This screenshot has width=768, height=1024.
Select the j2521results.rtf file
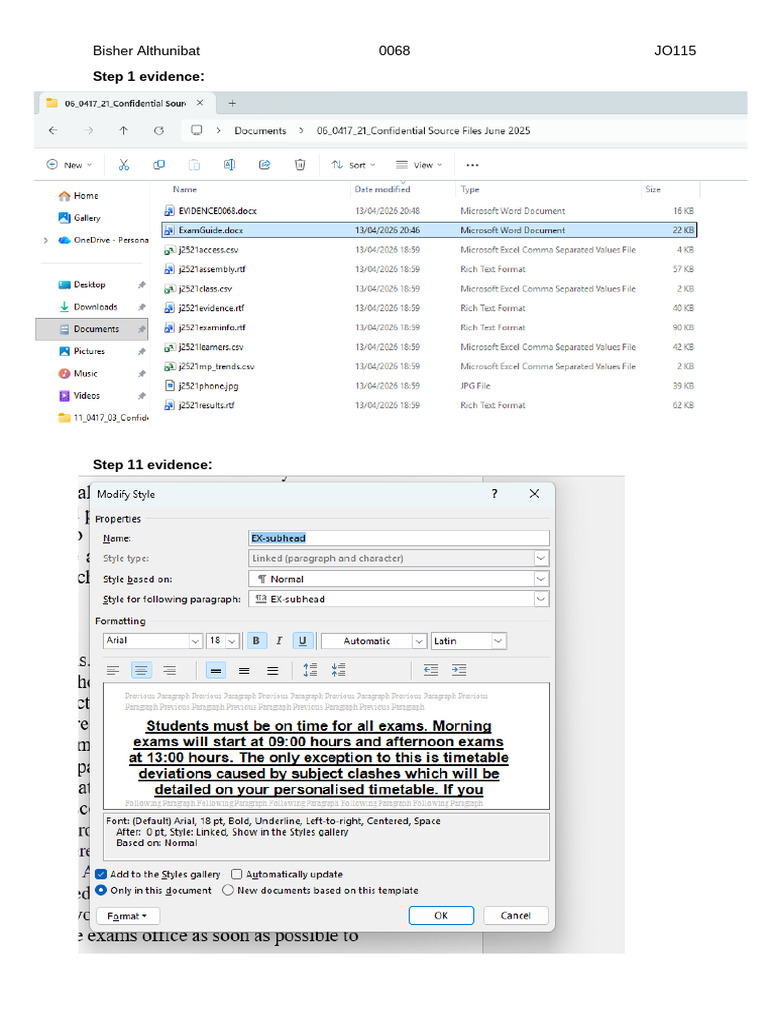[x=206, y=406]
